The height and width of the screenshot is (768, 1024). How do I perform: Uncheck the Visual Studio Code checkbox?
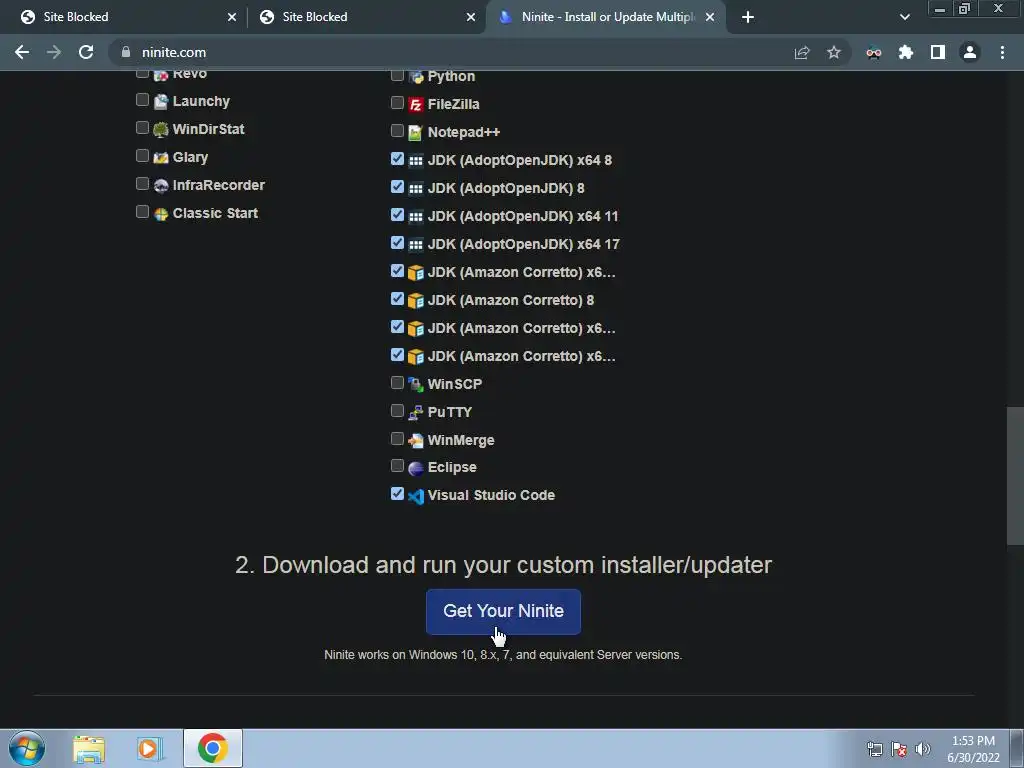click(x=397, y=494)
